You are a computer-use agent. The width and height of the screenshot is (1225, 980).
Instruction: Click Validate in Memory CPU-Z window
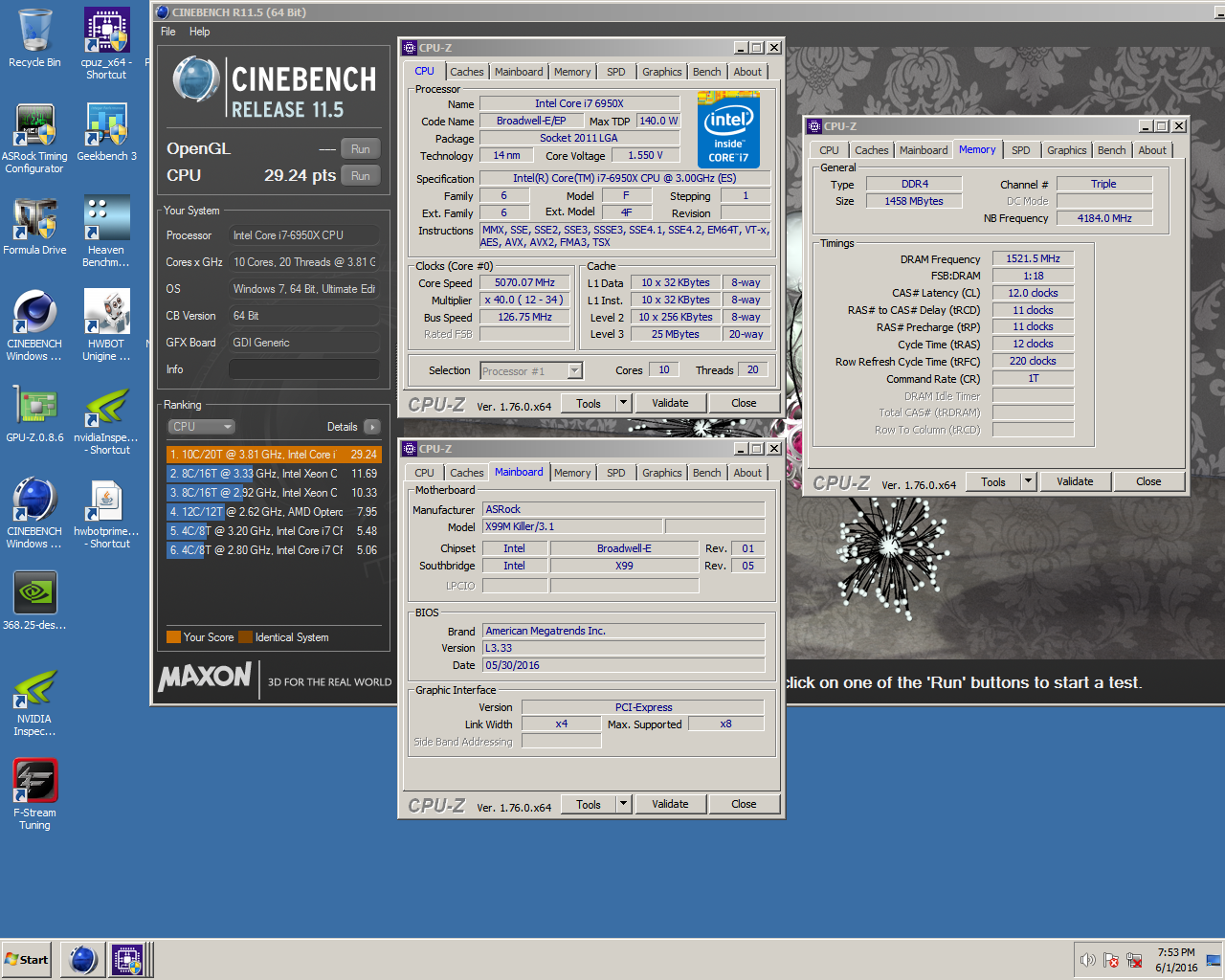[1075, 481]
